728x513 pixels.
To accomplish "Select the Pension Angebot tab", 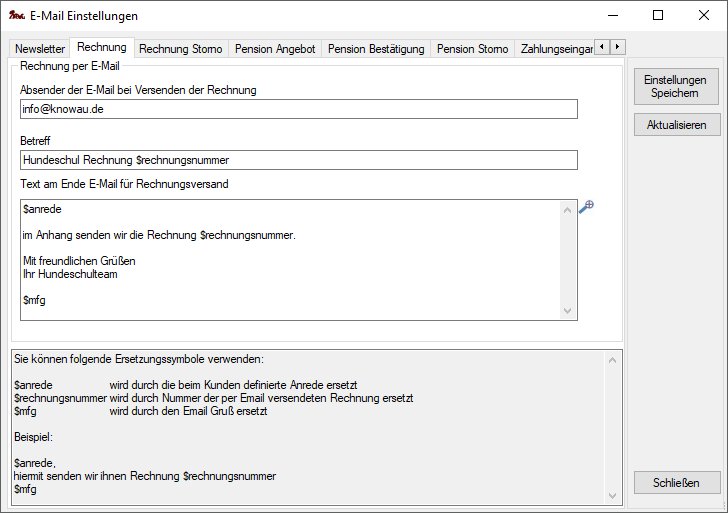I will click(273, 48).
